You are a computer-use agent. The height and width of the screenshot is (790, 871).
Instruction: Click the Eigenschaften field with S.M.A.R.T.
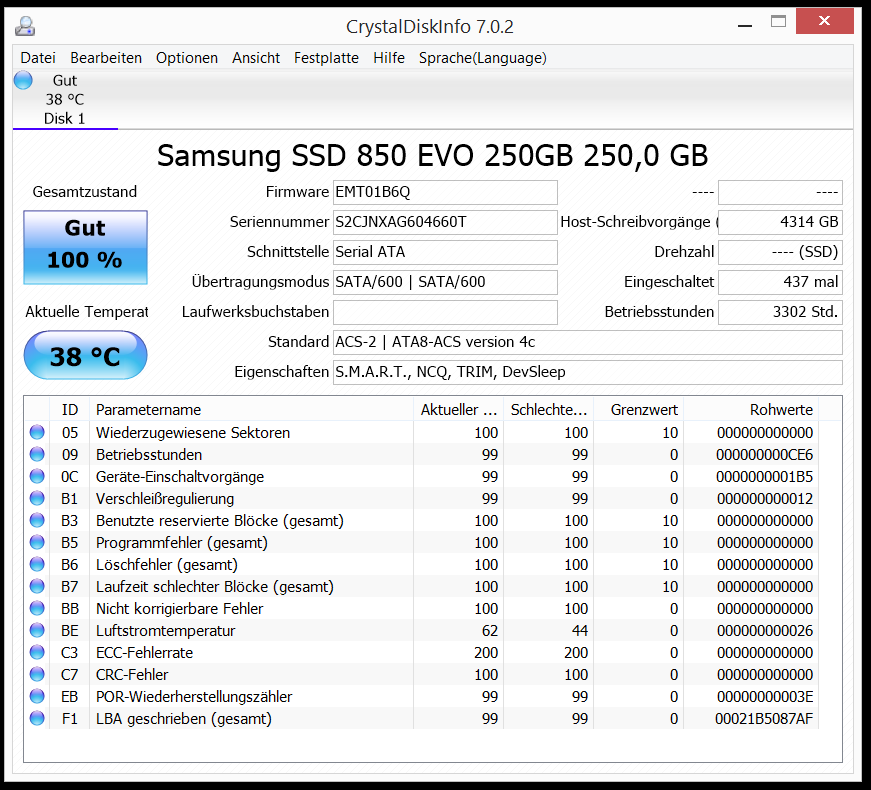tap(588, 372)
